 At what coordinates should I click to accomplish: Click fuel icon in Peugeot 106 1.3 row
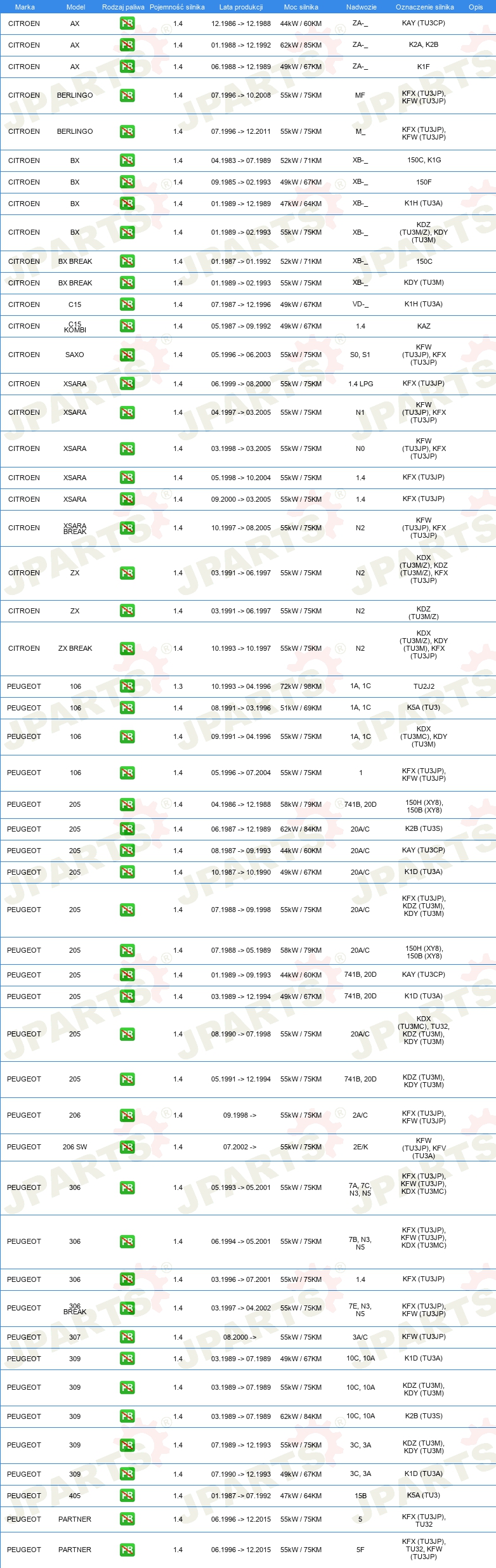click(x=127, y=687)
